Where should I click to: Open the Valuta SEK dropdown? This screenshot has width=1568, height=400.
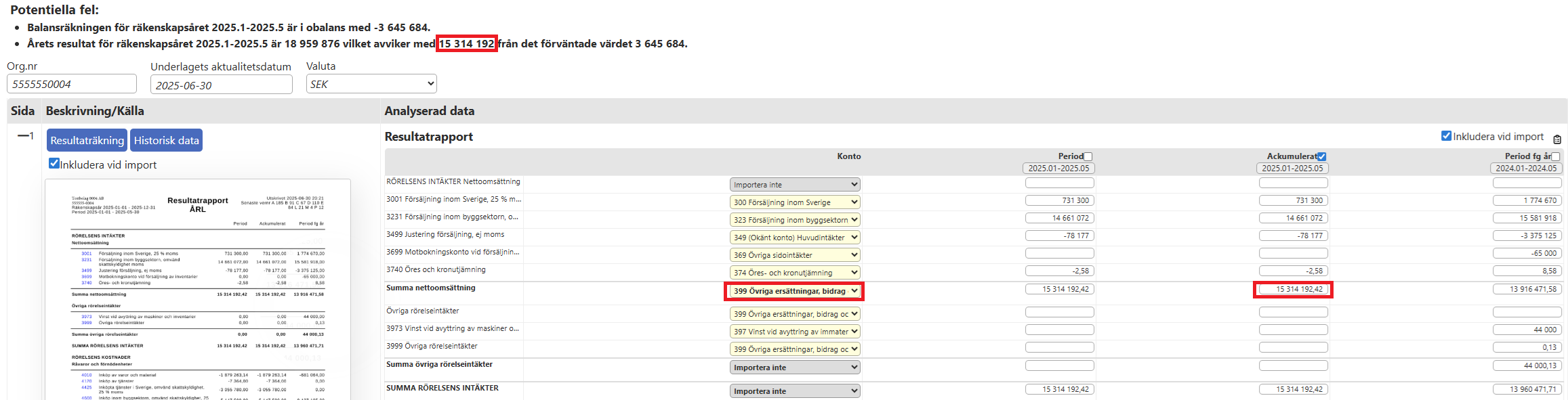[371, 84]
